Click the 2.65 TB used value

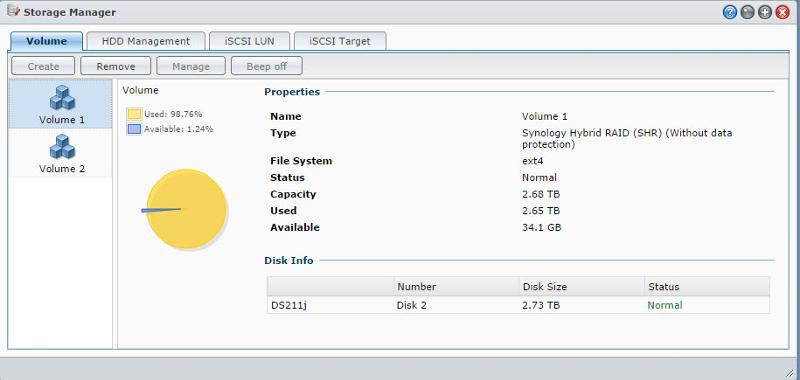541,211
